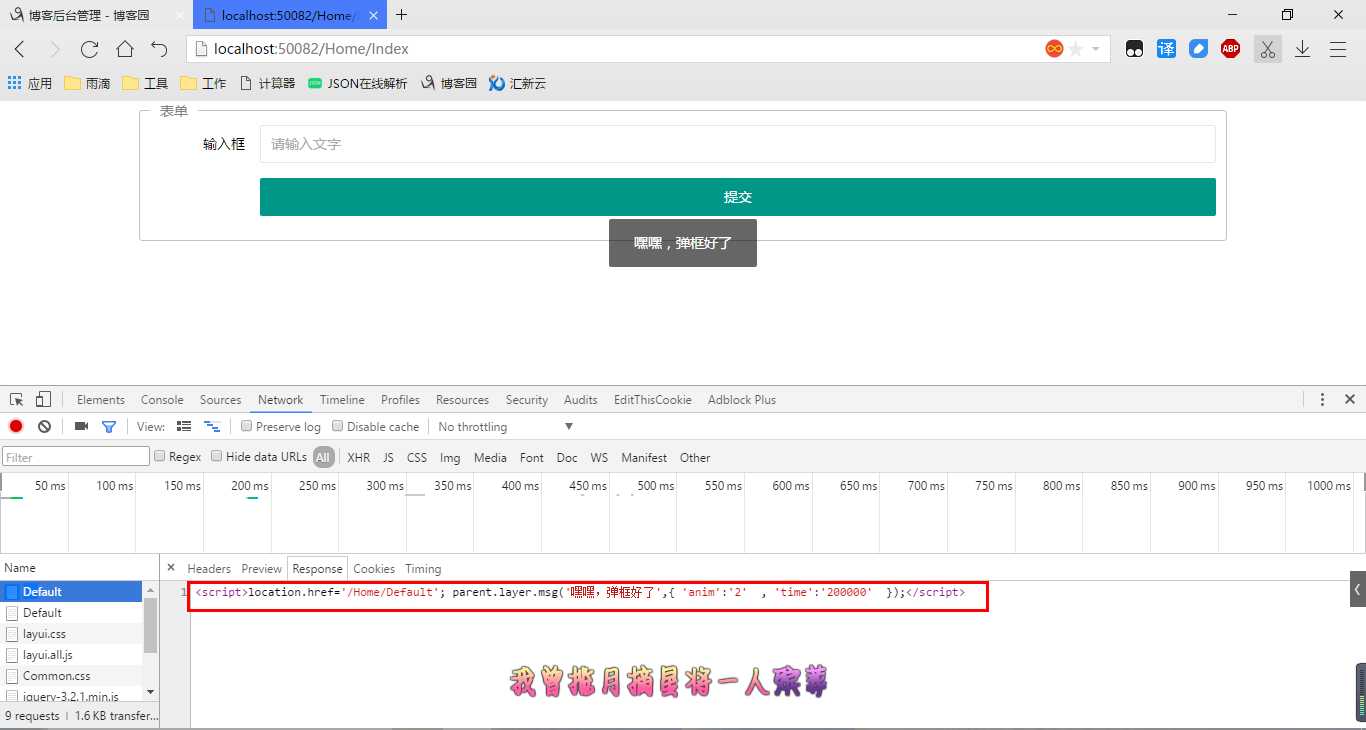The height and width of the screenshot is (730, 1366).
Task: Switch to the Timeline tab
Action: pos(342,400)
